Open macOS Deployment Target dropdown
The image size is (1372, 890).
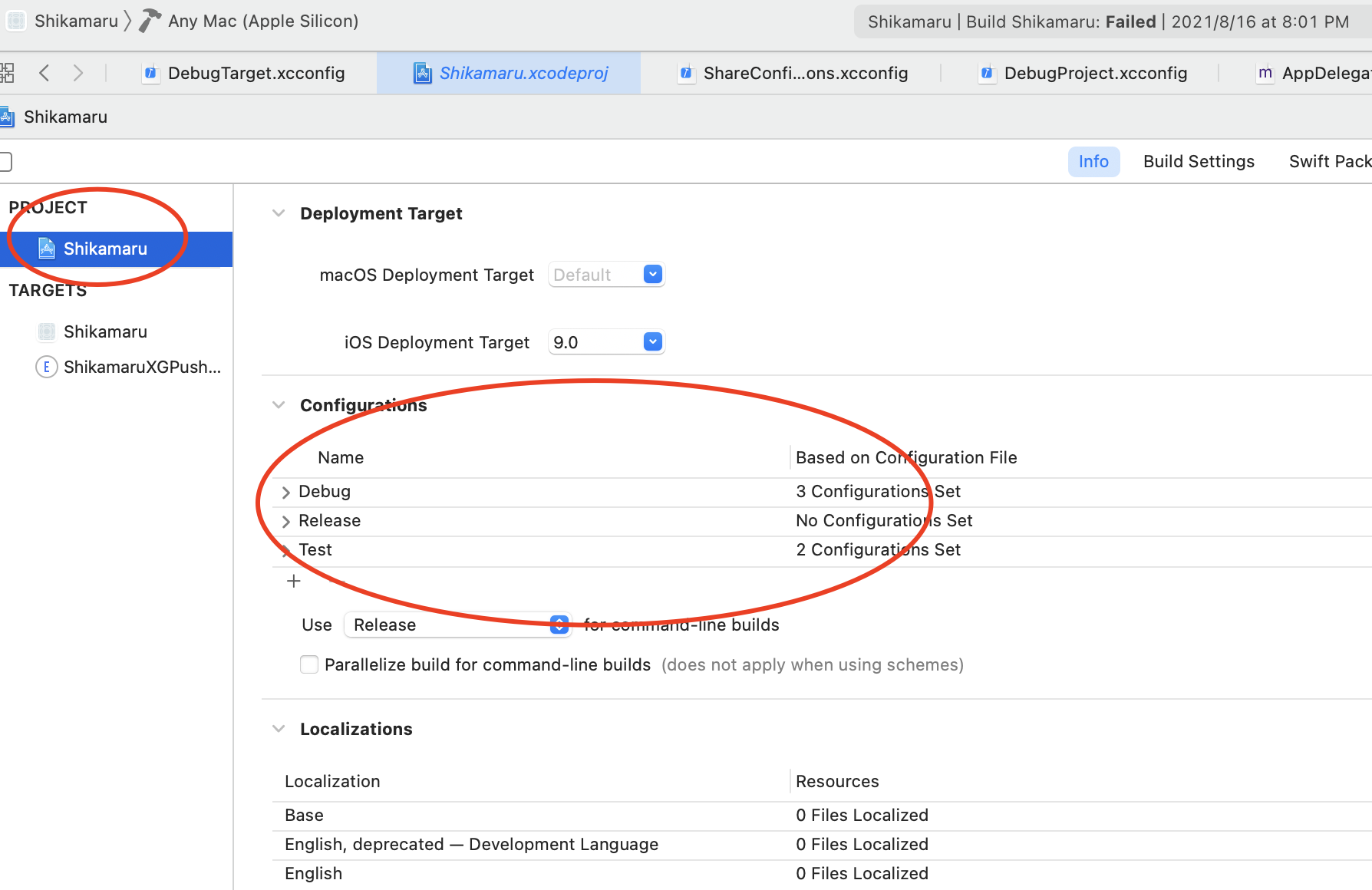pos(652,275)
